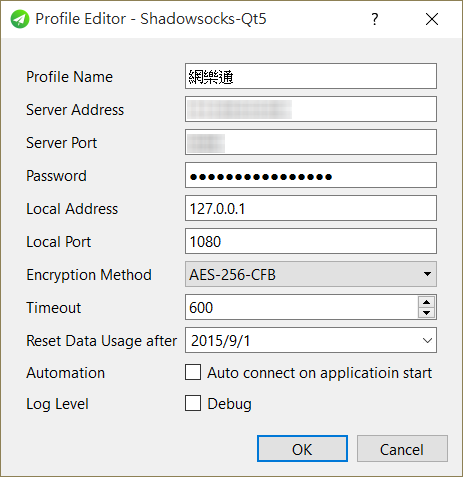This screenshot has height=477, width=463.
Task: Edit the Local Address 127.0.0.1 field
Action: pyautogui.click(x=311, y=208)
